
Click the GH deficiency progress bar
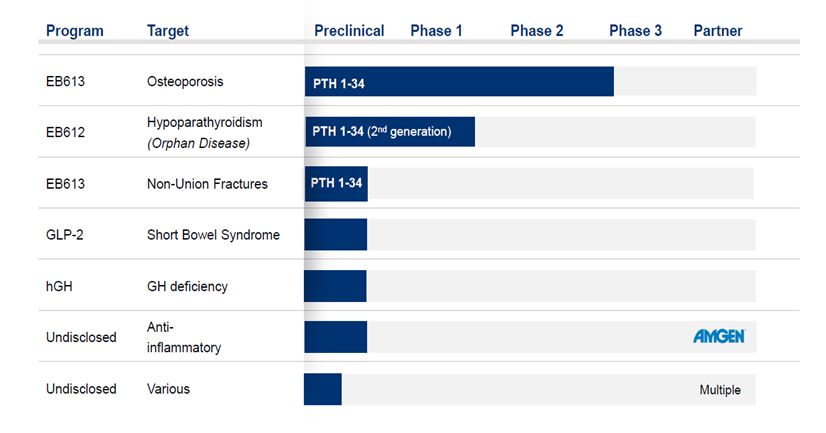click(336, 286)
